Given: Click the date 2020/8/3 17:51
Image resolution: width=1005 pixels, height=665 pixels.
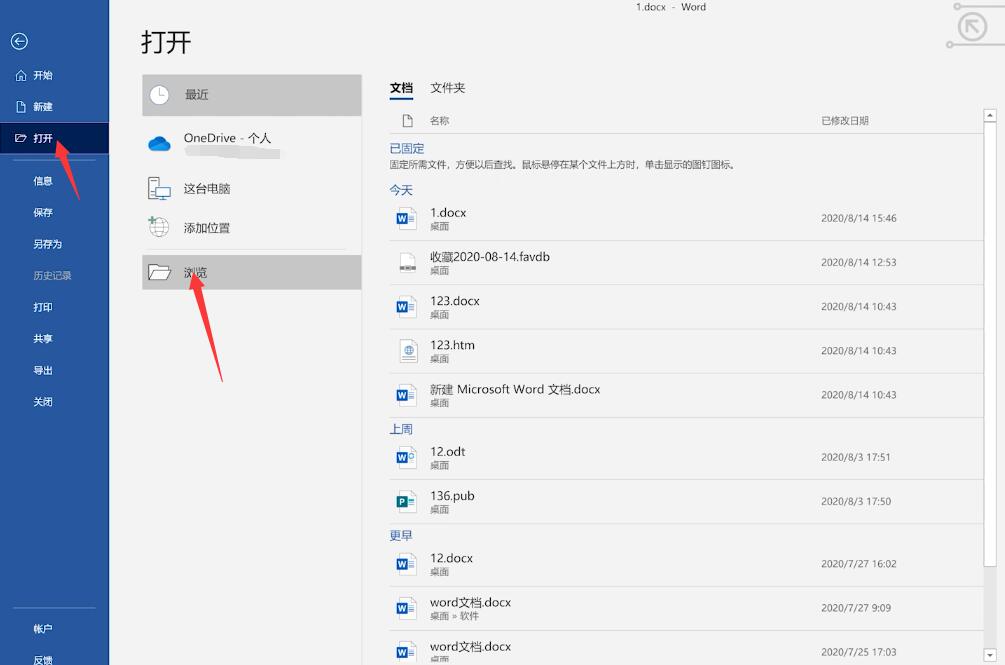Looking at the screenshot, I should click(x=856, y=457).
